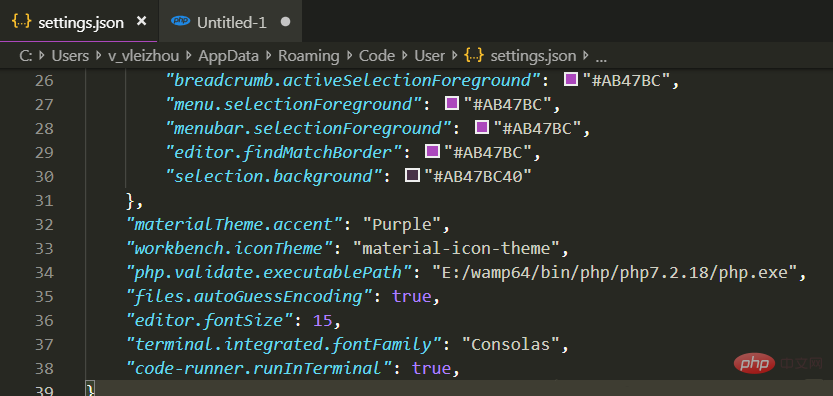The width and height of the screenshot is (833, 396).
Task: Click the "editor.fontSize" key
Action: [x=211, y=321]
